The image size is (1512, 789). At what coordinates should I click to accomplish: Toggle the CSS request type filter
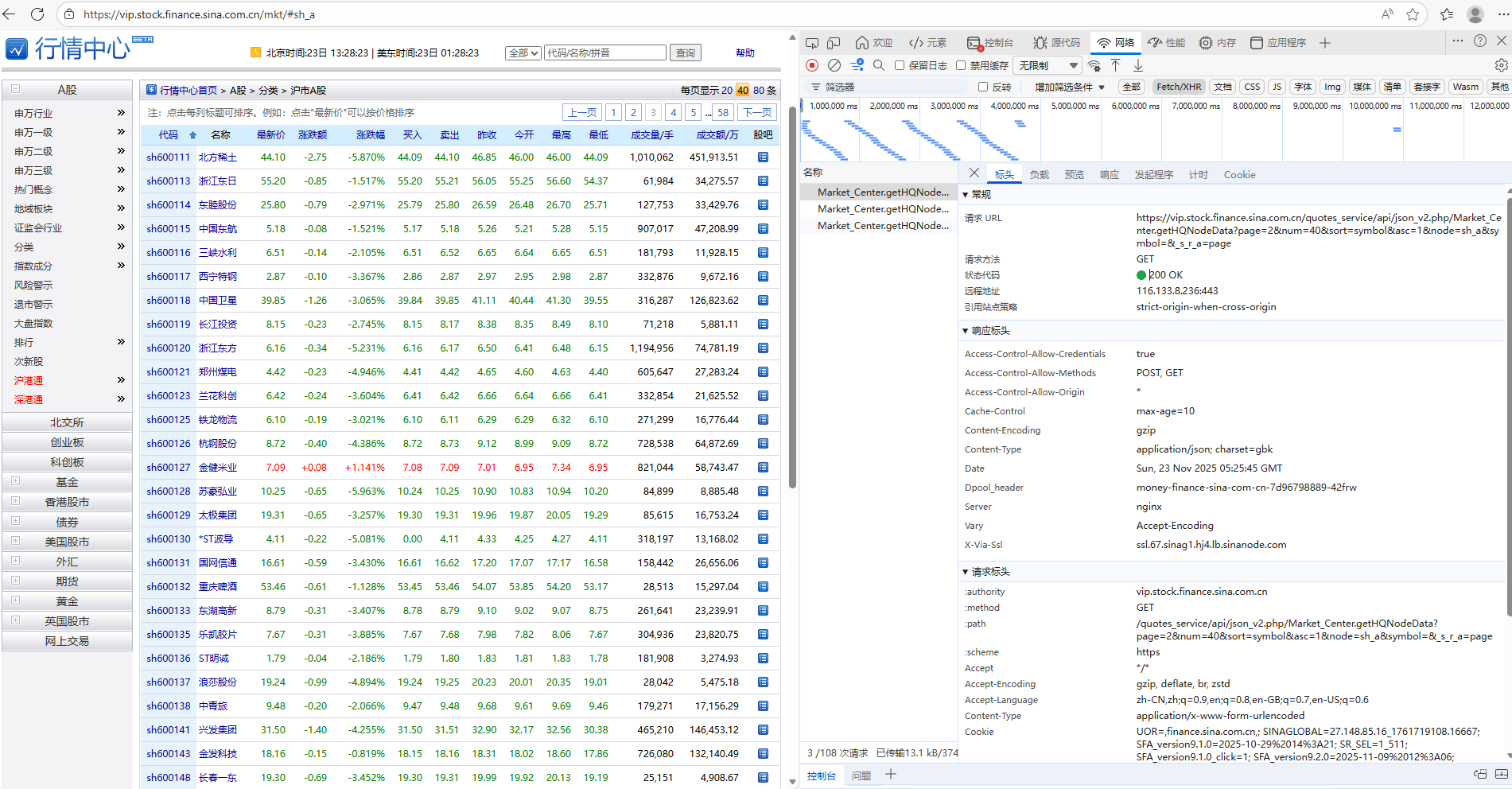(1252, 87)
